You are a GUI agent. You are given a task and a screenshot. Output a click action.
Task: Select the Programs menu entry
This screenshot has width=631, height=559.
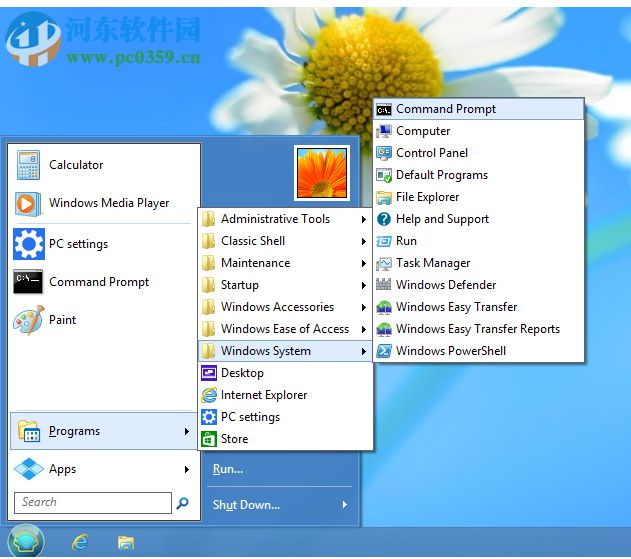tap(103, 431)
